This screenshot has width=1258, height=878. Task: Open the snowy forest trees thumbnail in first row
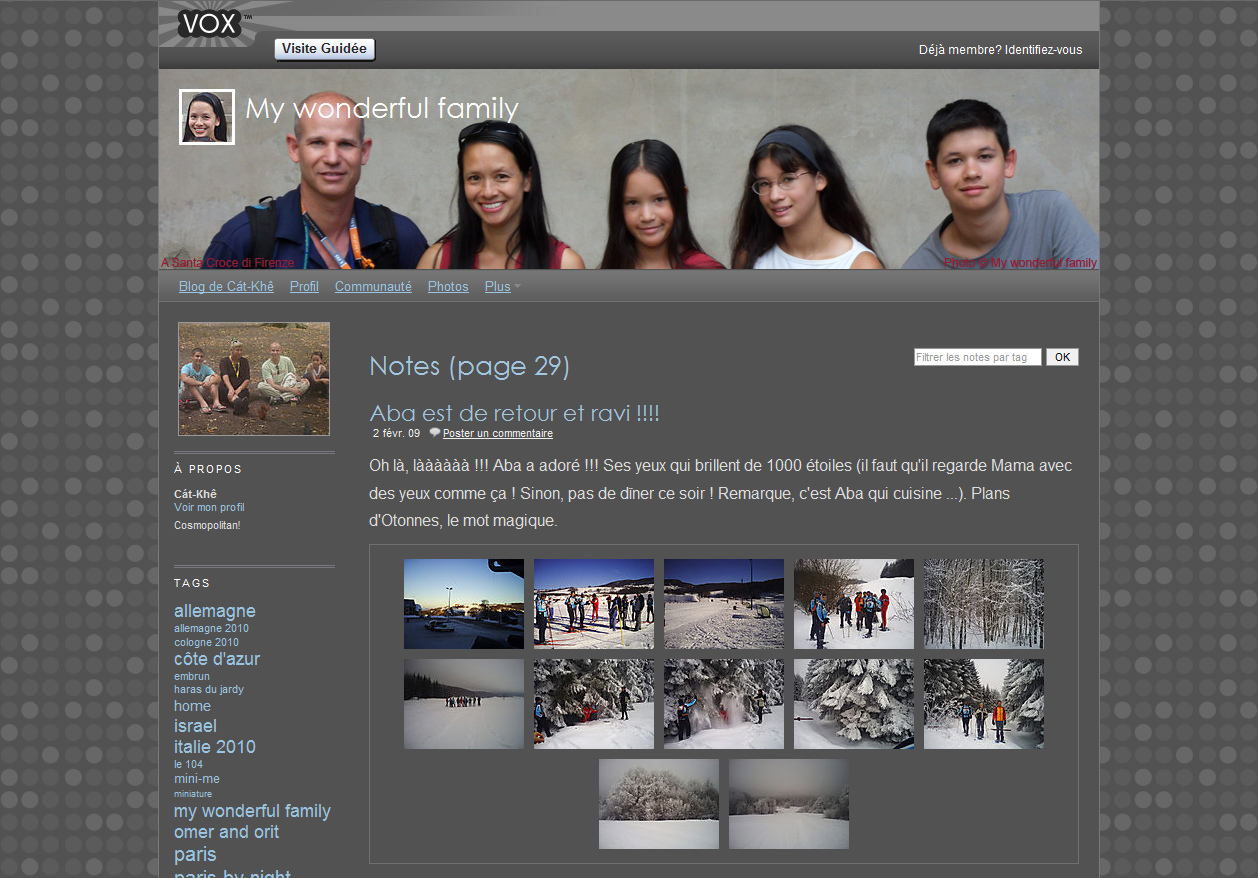984,604
